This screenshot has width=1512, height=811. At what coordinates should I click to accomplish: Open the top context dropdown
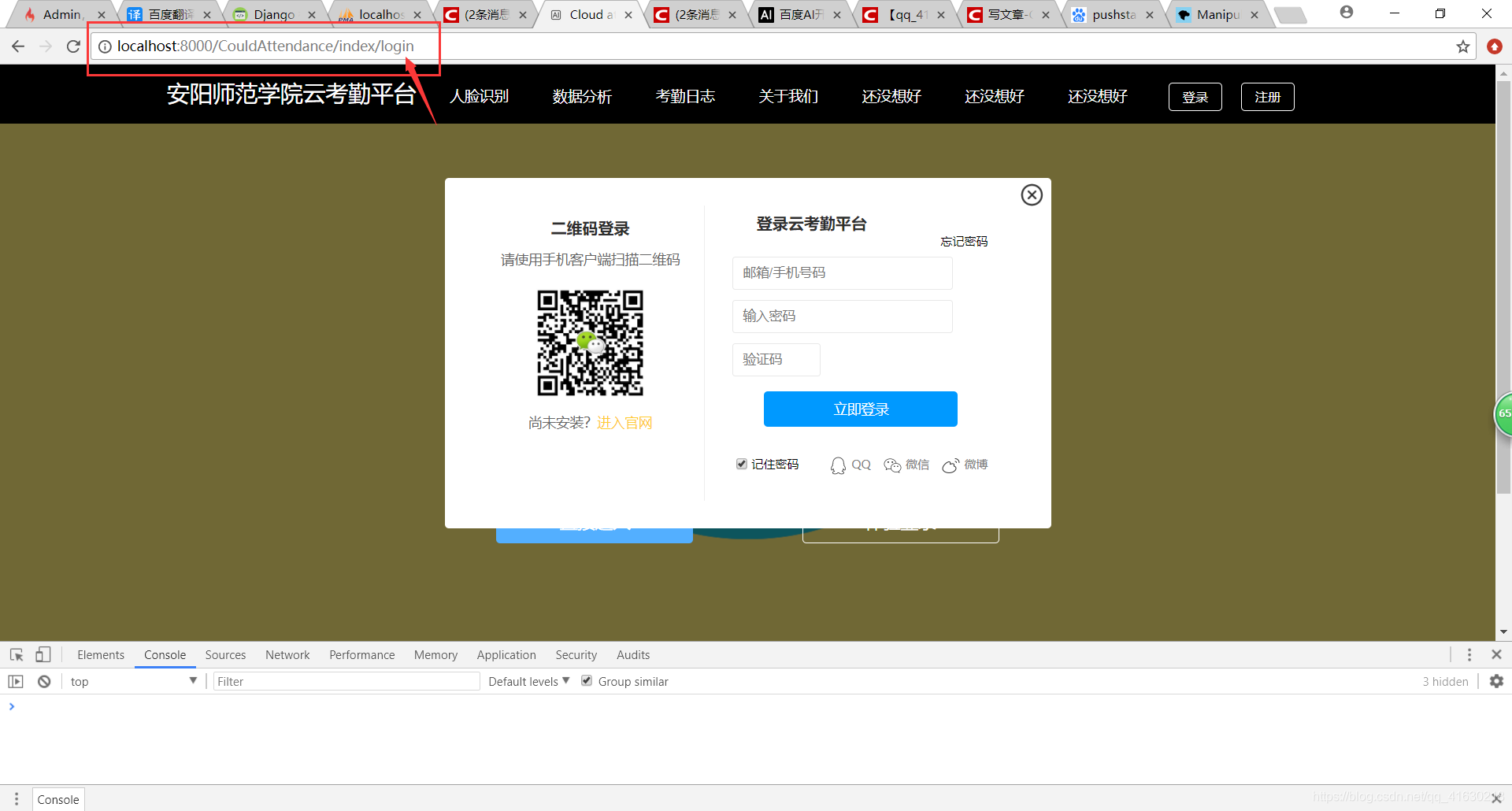132,681
